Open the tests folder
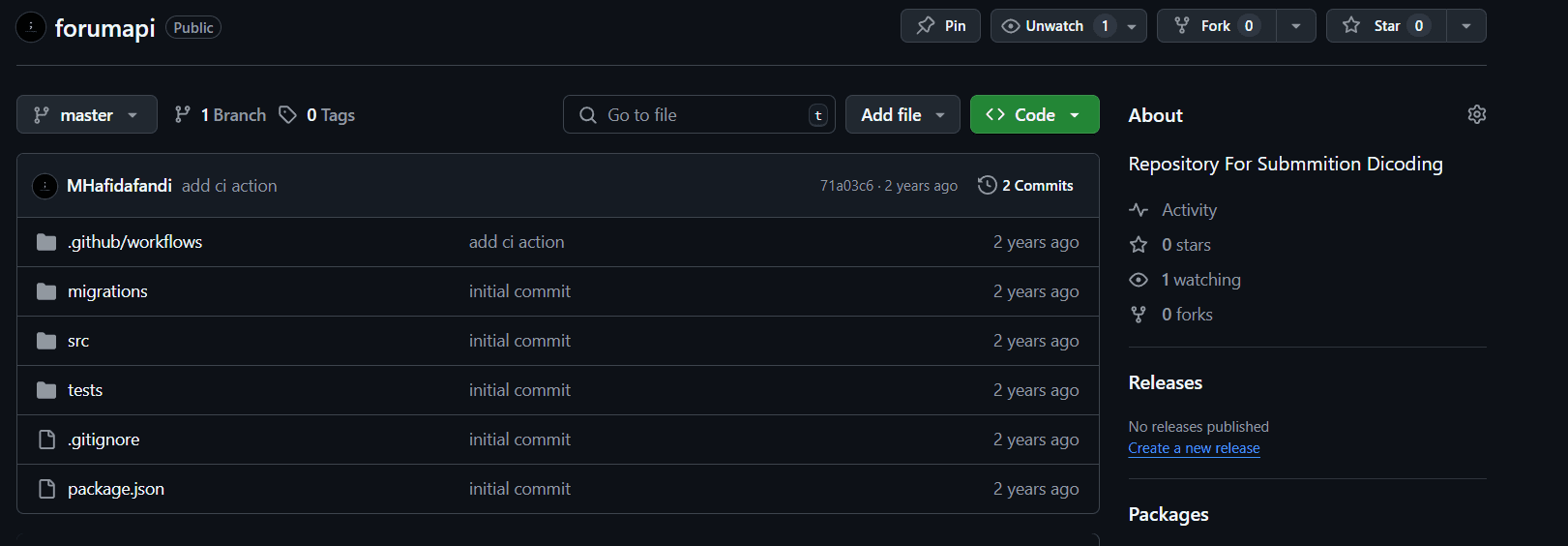 click(x=85, y=390)
